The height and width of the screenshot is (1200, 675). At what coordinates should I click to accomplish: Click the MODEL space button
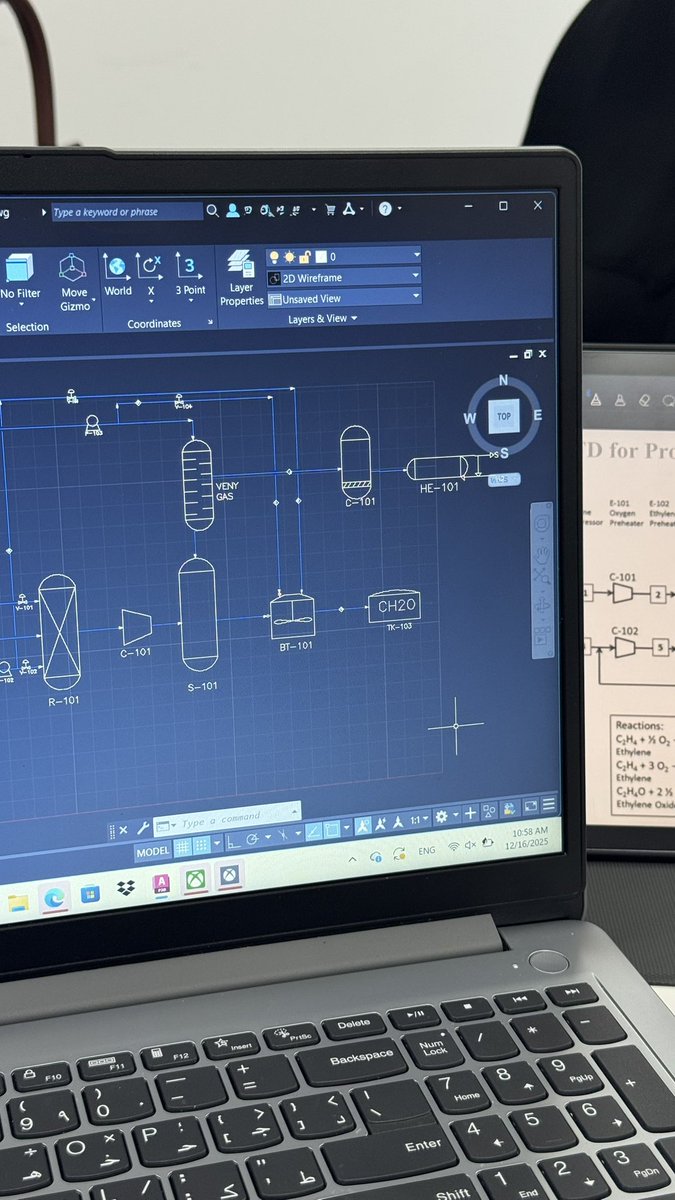(x=153, y=851)
